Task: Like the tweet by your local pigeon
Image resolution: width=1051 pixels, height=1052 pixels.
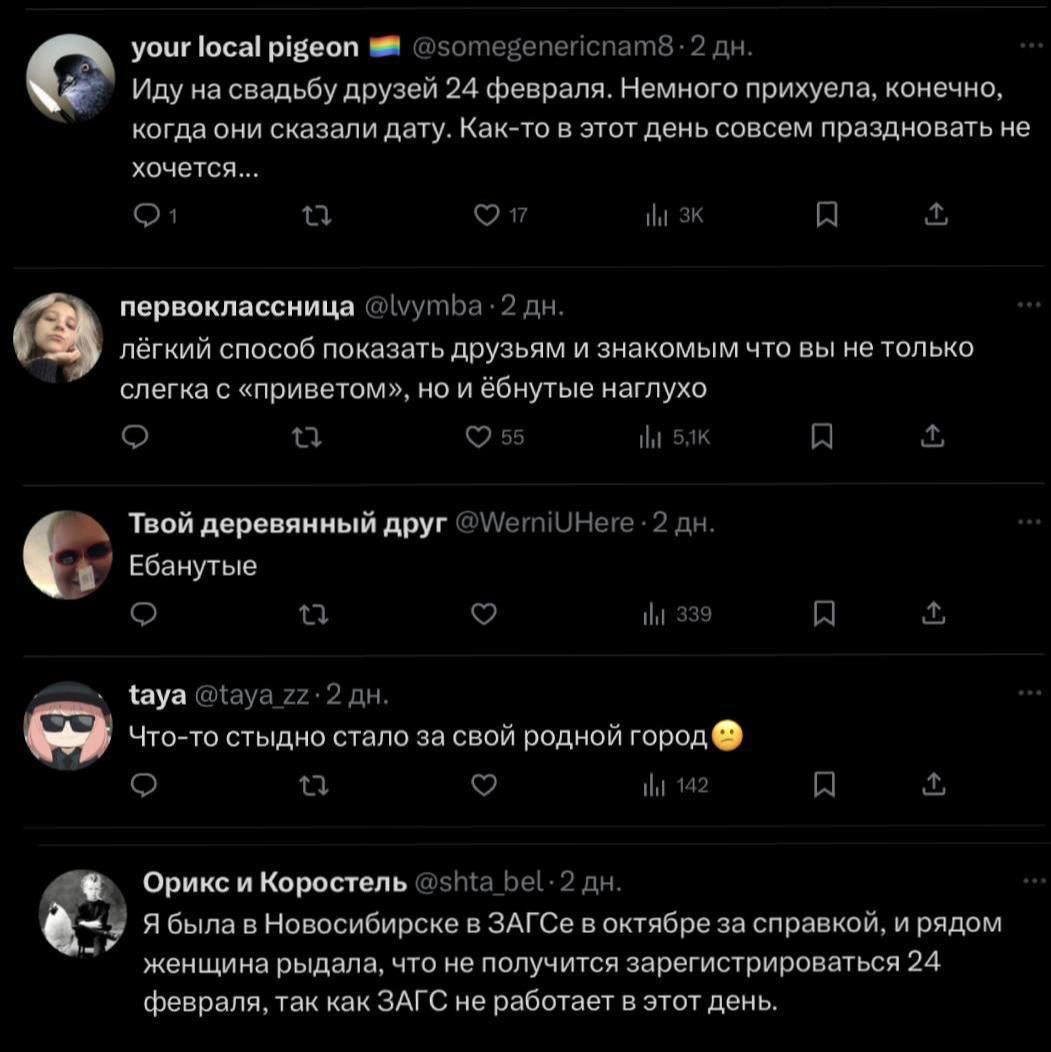Action: coord(489,214)
